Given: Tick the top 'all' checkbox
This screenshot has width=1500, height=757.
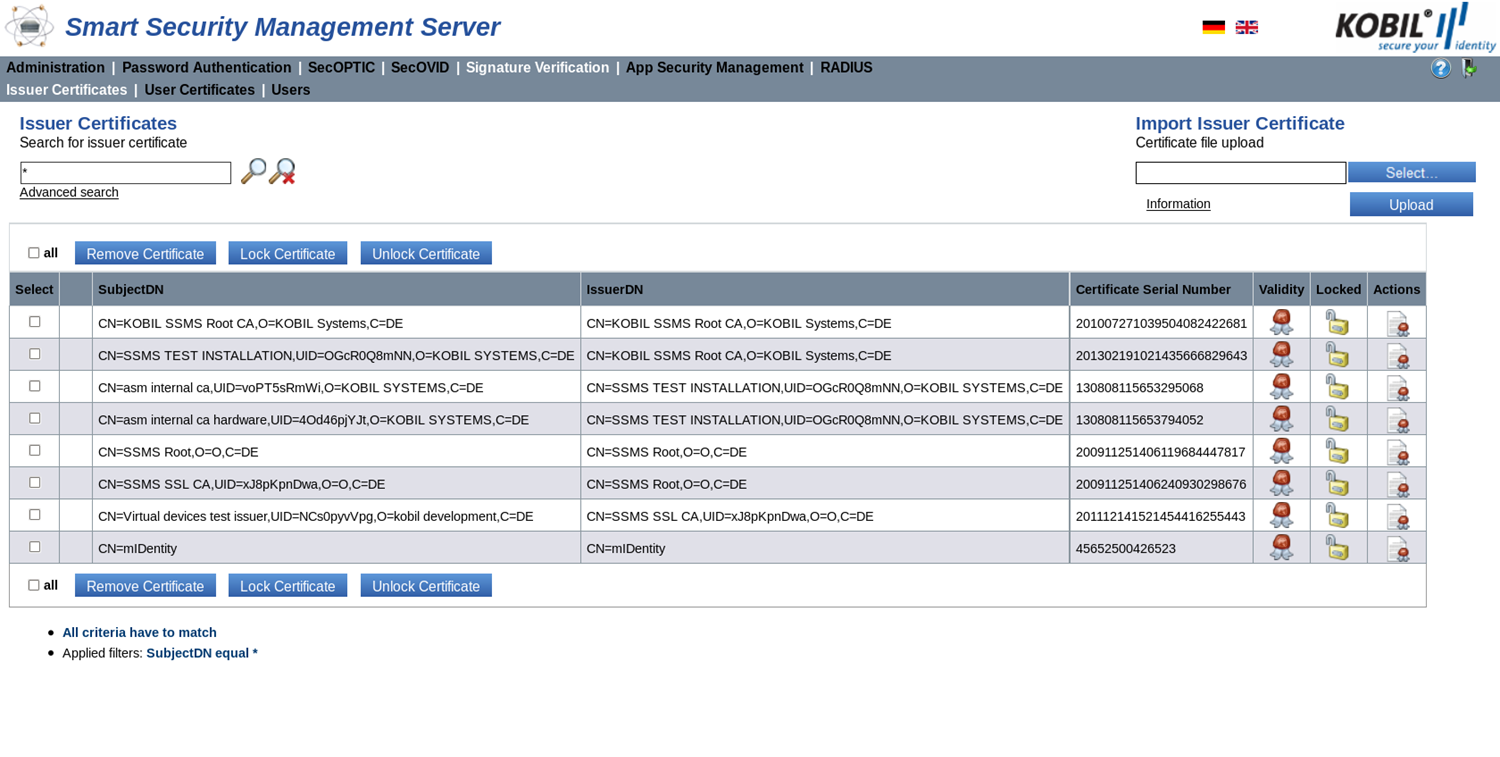Looking at the screenshot, I should point(34,253).
